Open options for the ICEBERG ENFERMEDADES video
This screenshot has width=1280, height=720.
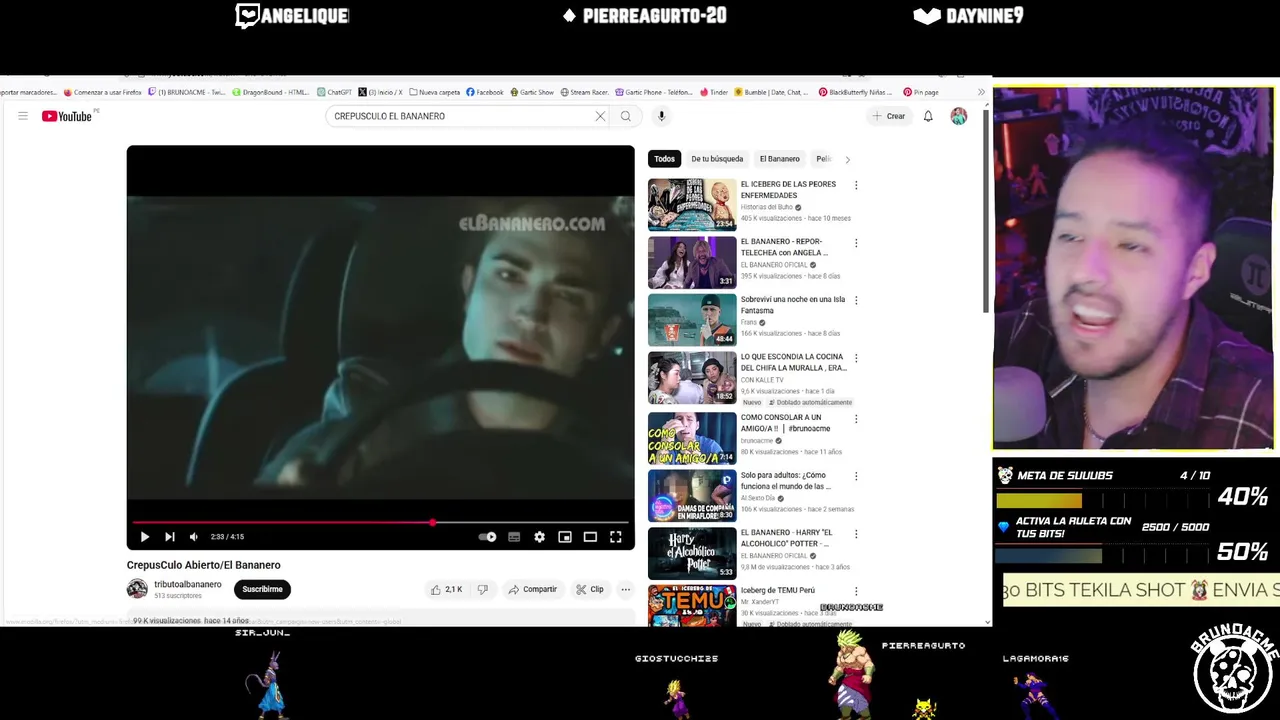tap(856, 185)
